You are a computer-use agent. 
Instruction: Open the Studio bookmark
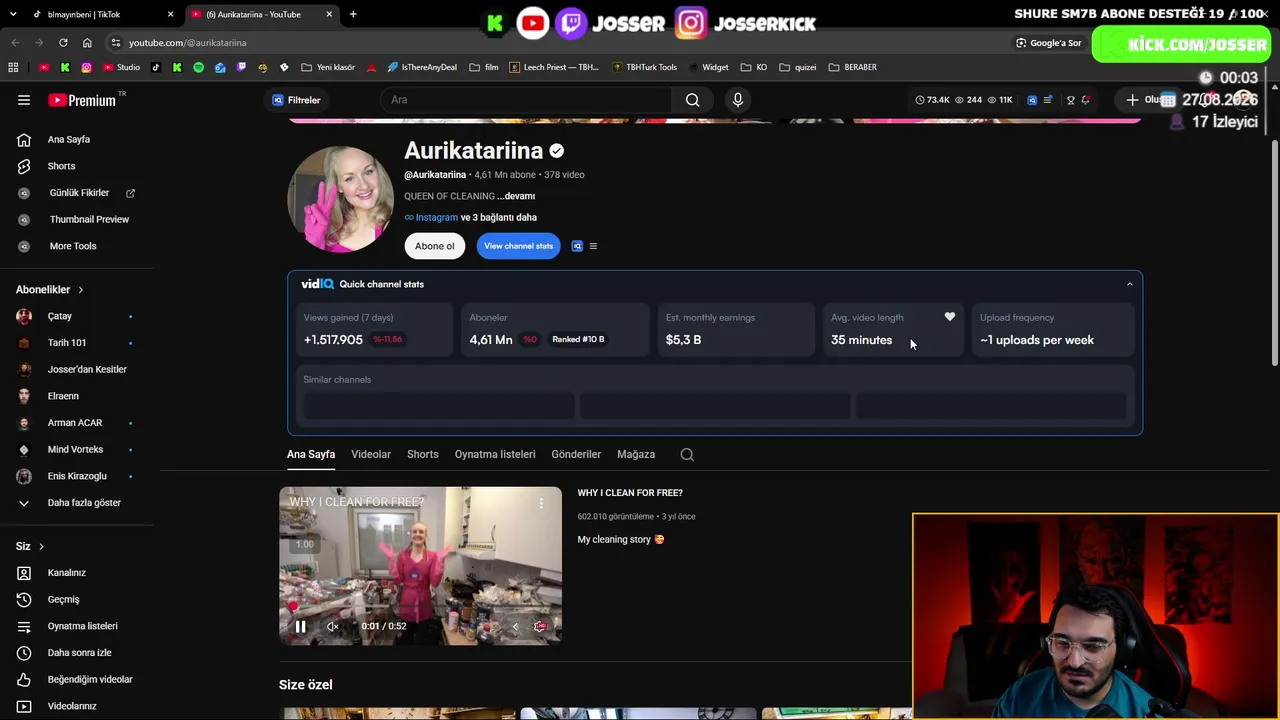coord(122,67)
